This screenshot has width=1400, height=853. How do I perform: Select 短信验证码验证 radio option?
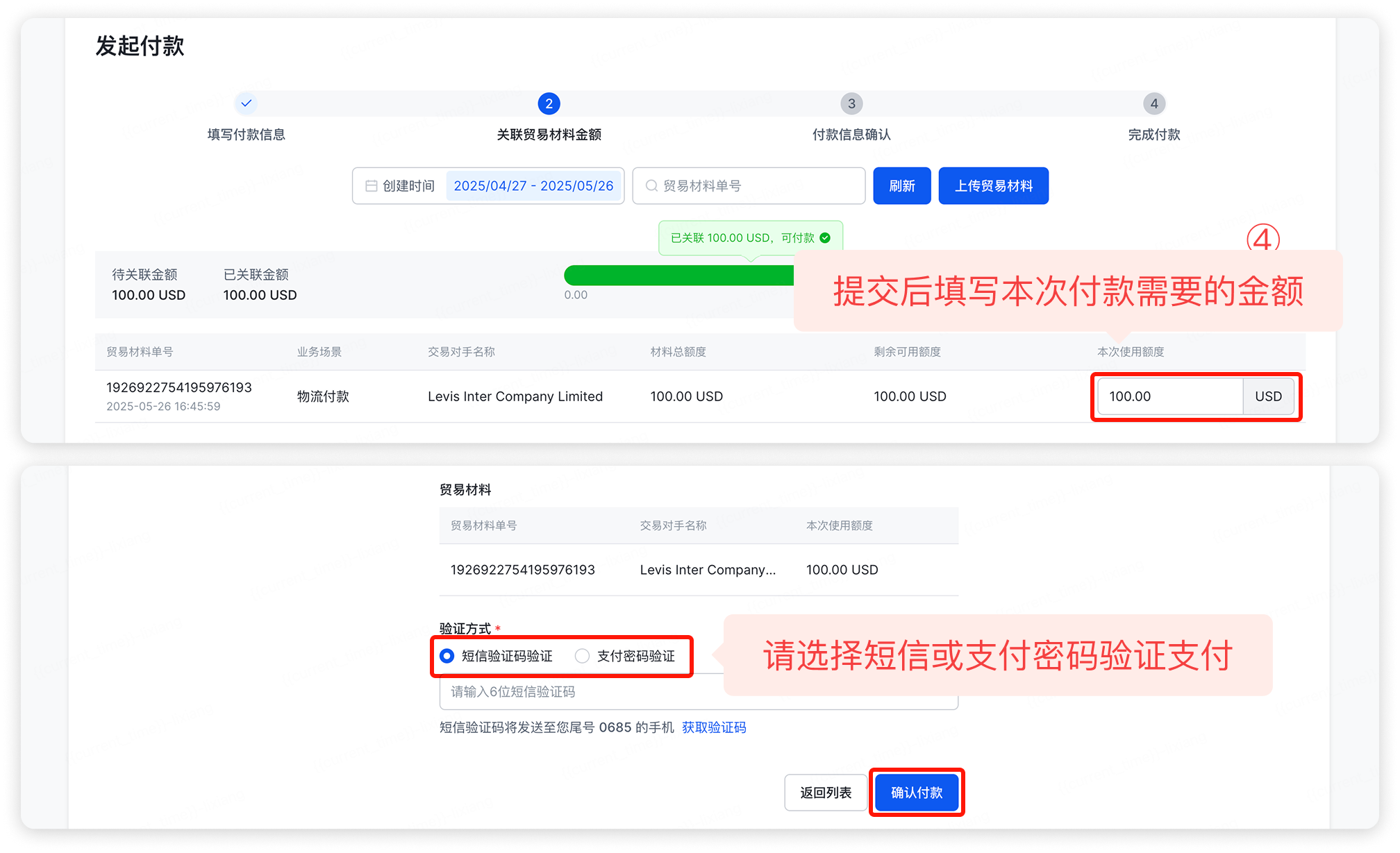(447, 656)
